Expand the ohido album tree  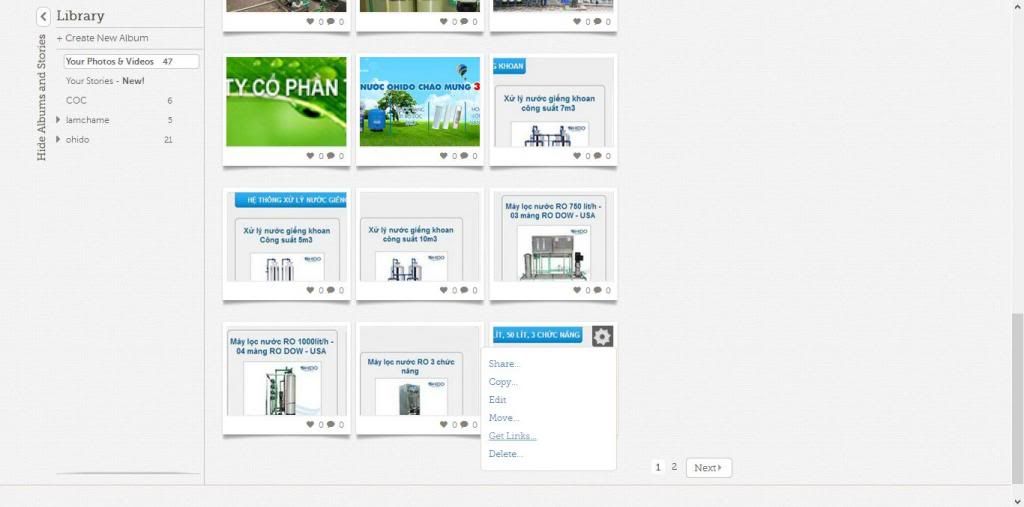click(58, 139)
